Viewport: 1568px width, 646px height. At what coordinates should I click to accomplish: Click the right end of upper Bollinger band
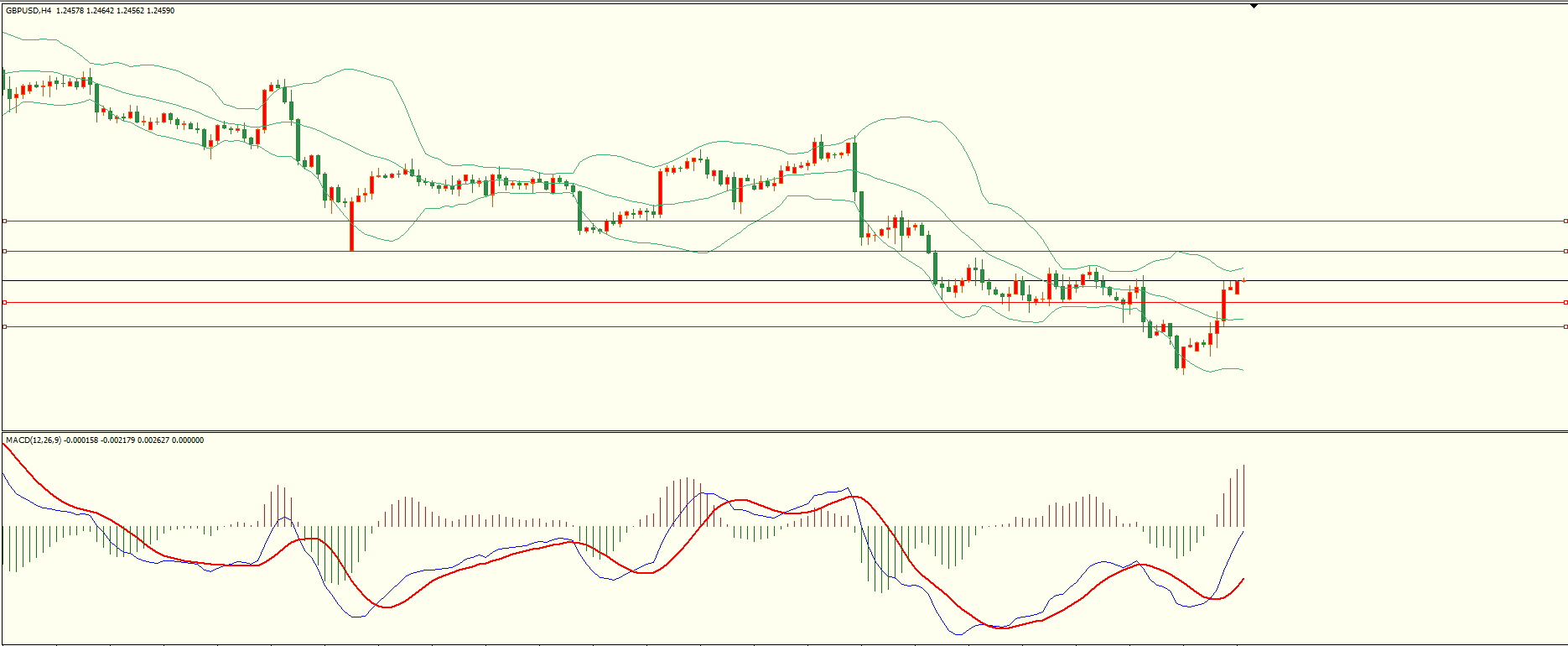click(1243, 268)
